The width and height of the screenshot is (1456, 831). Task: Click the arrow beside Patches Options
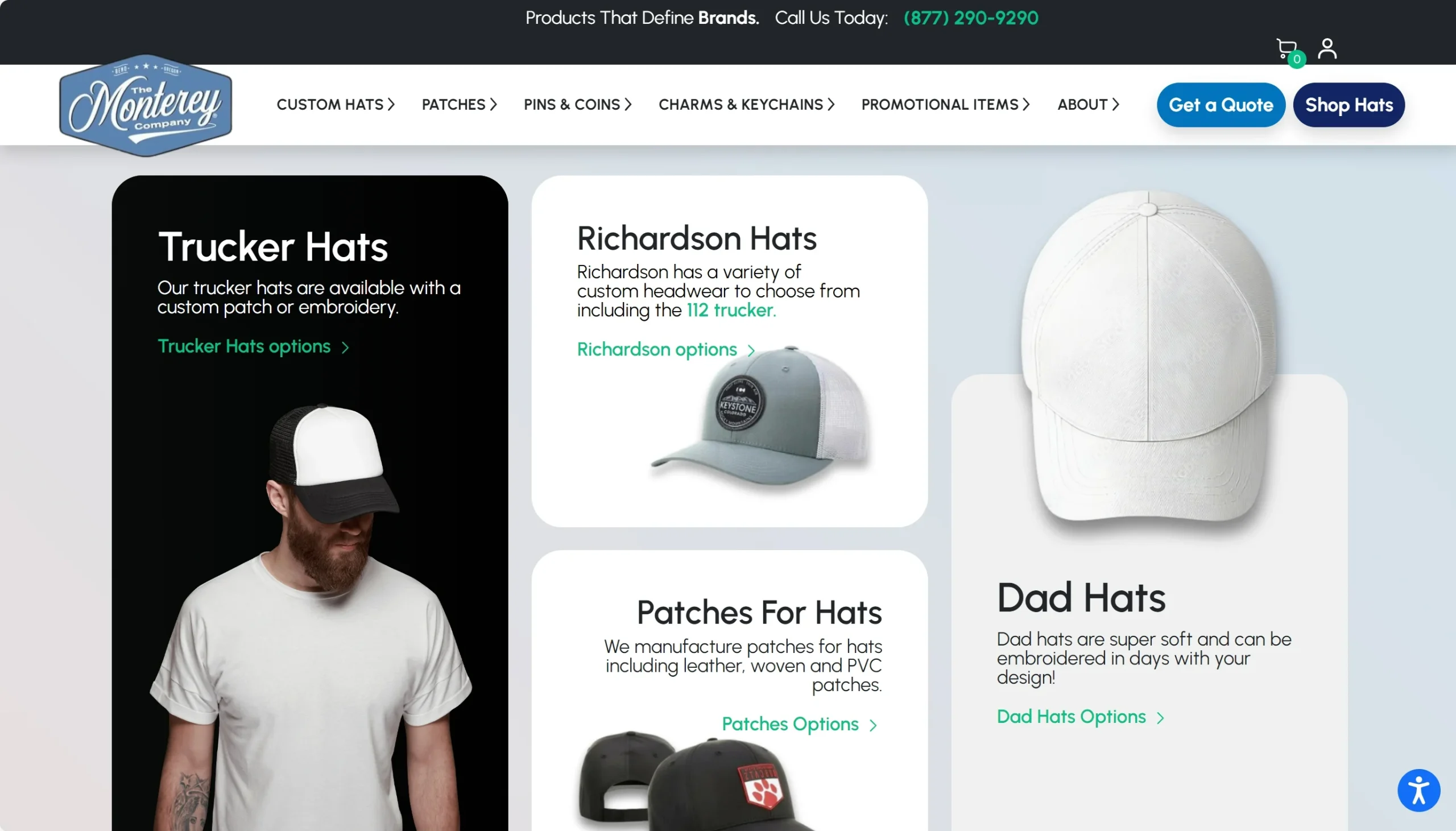[x=873, y=725]
